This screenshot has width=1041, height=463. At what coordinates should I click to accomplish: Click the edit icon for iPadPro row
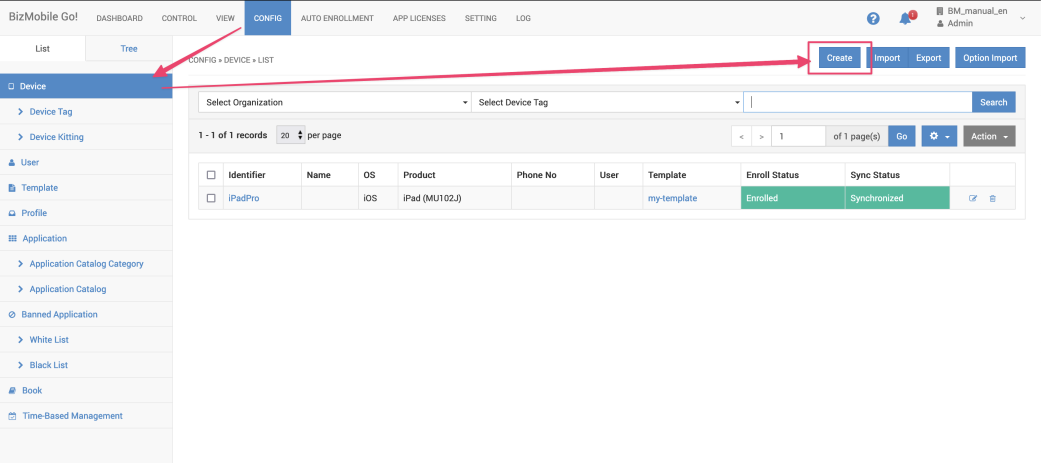pyautogui.click(x=973, y=198)
